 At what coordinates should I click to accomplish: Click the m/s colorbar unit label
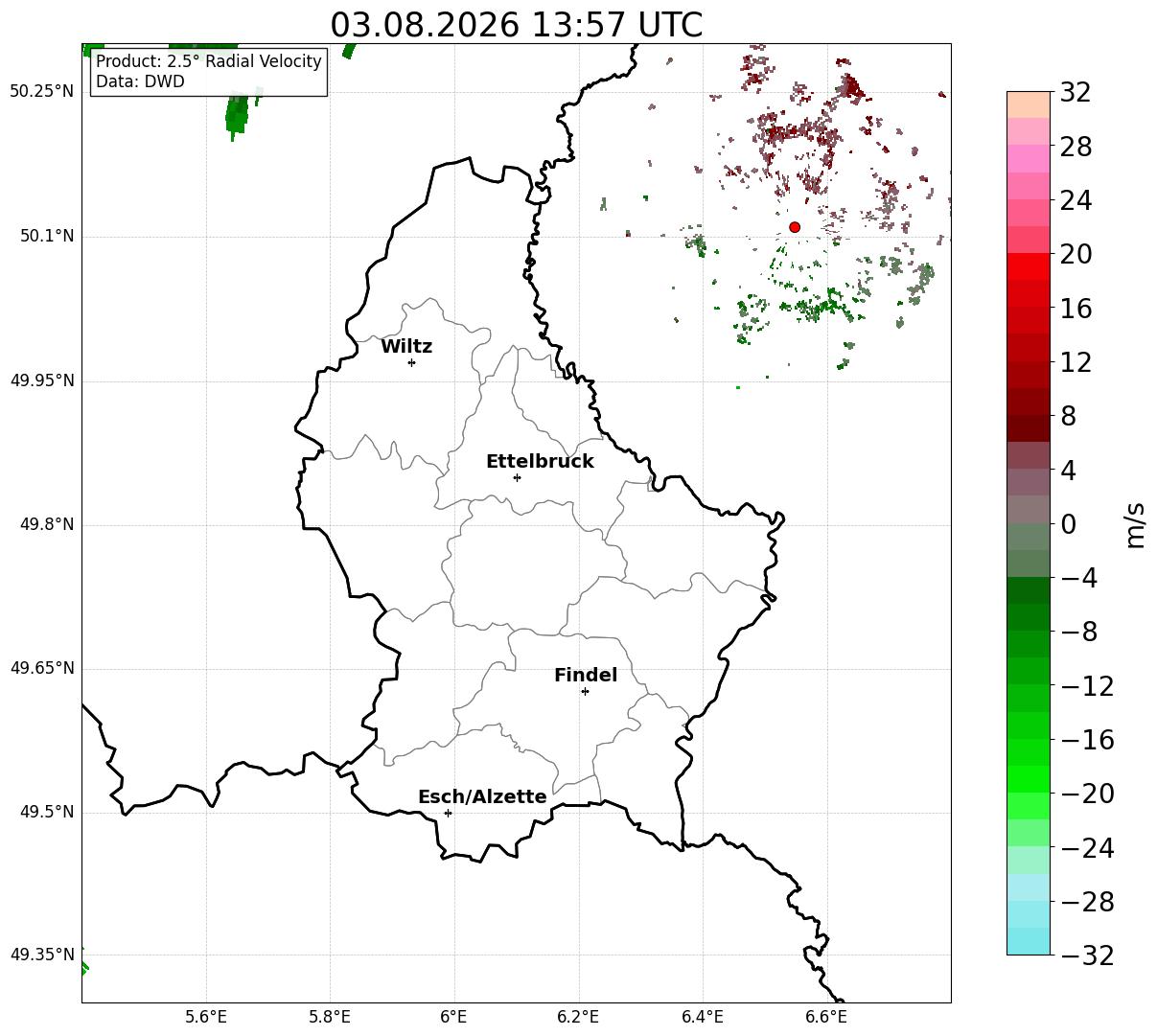coord(1136,523)
